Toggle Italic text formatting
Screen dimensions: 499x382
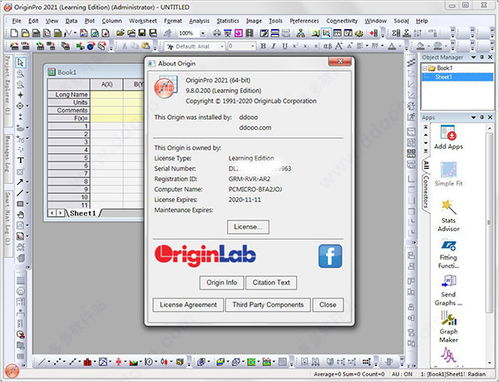274,46
